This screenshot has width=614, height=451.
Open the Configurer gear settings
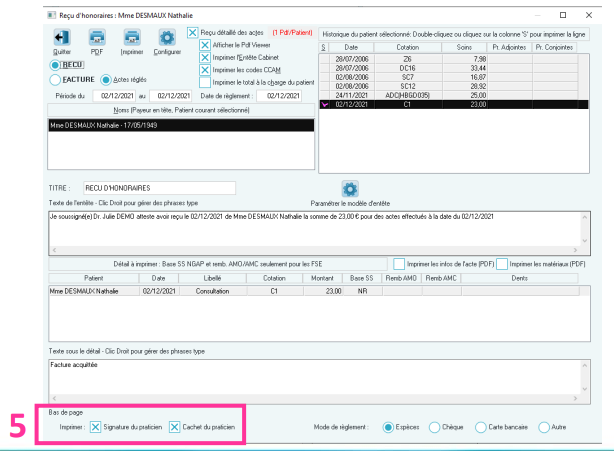[167, 38]
